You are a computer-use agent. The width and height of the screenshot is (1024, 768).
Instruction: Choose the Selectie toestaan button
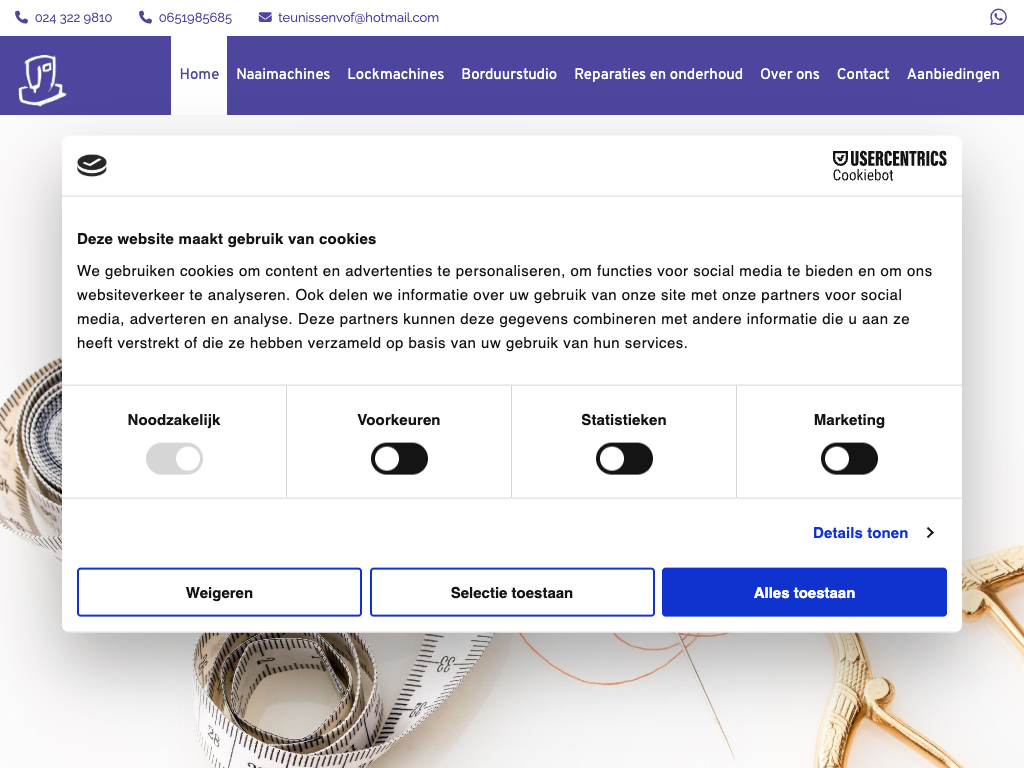(512, 593)
